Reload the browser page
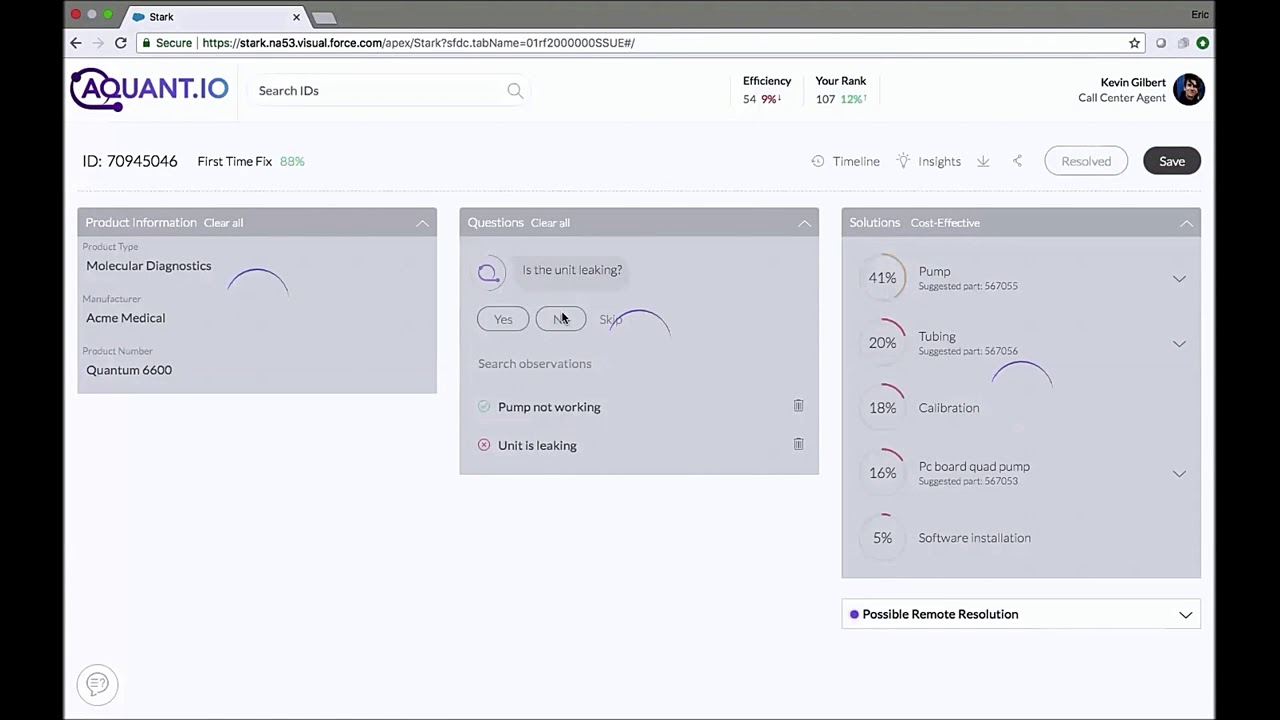 pyautogui.click(x=121, y=43)
